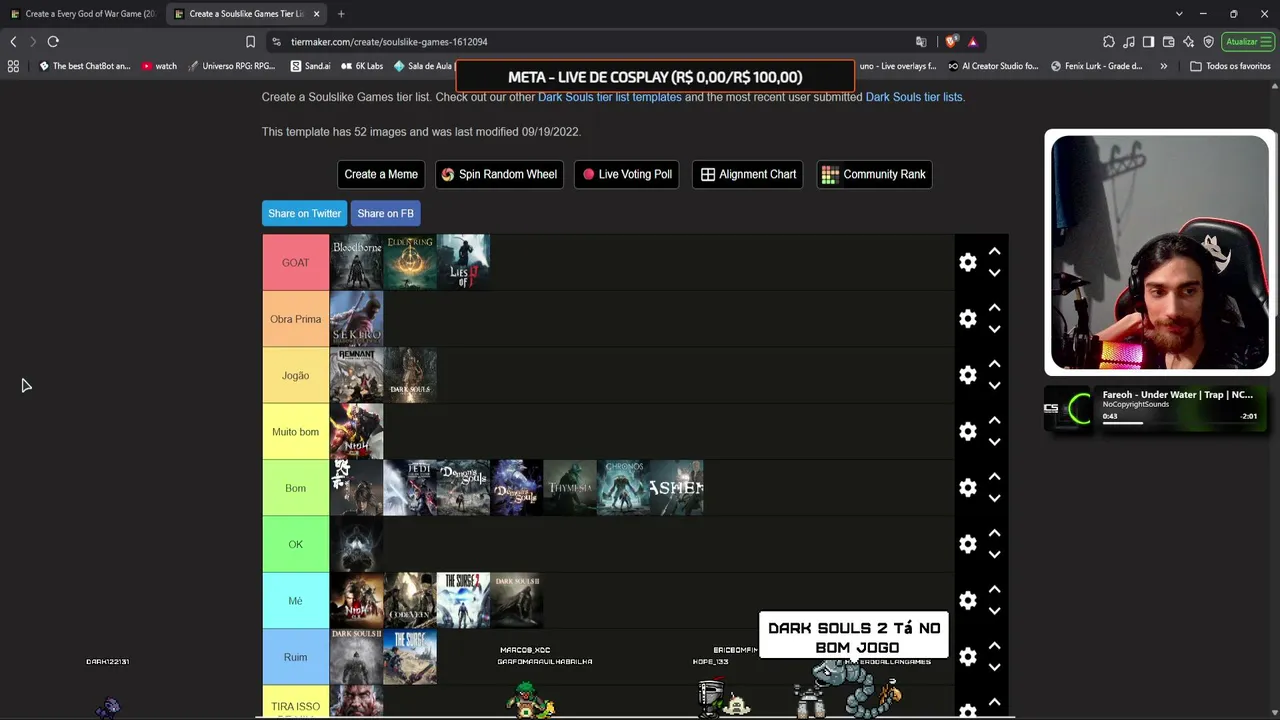The height and width of the screenshot is (720, 1280).
Task: Open settings gear for Obra Prima row
Action: (x=967, y=318)
